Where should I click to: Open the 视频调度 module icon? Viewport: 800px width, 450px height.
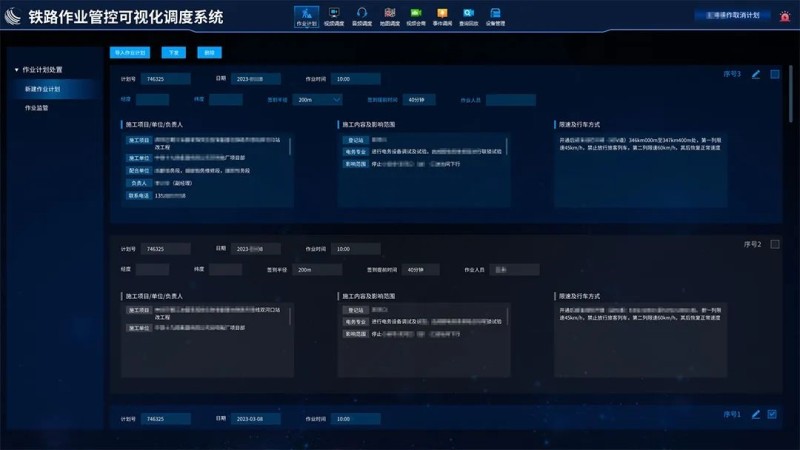pyautogui.click(x=334, y=16)
